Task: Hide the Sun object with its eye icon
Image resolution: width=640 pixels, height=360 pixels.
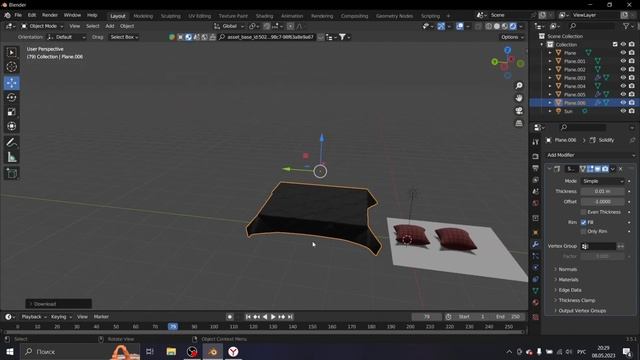Action: (x=623, y=111)
